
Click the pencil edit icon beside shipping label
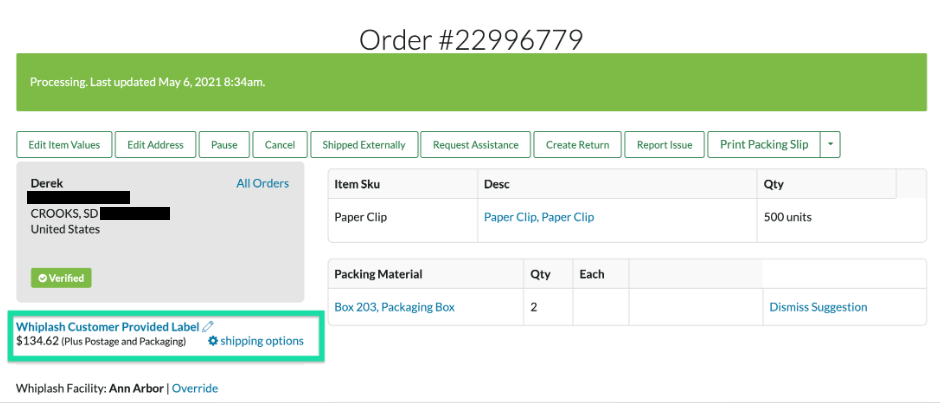208,326
